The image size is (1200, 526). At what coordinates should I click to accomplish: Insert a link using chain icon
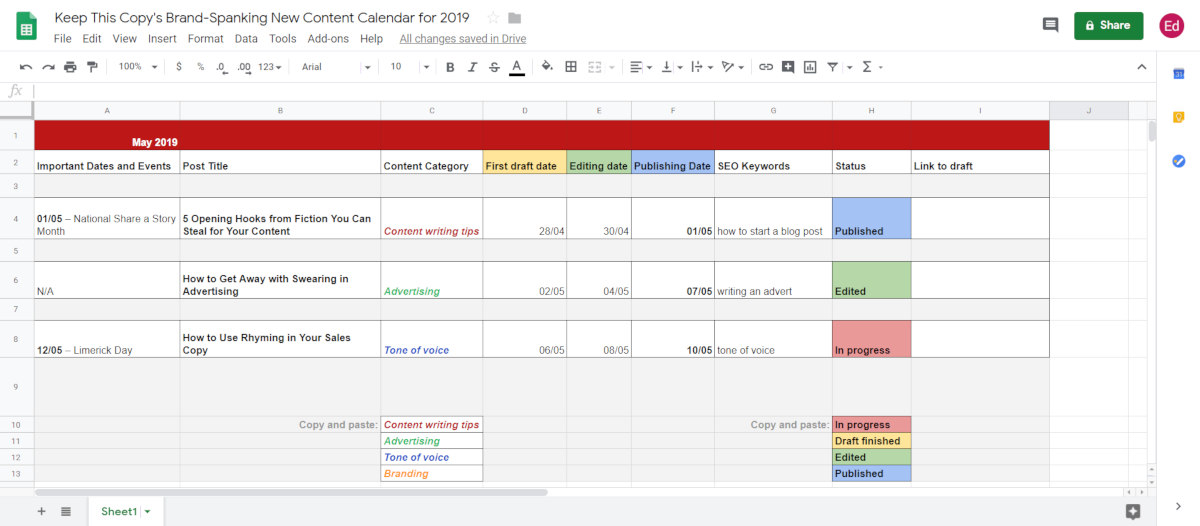(766, 67)
